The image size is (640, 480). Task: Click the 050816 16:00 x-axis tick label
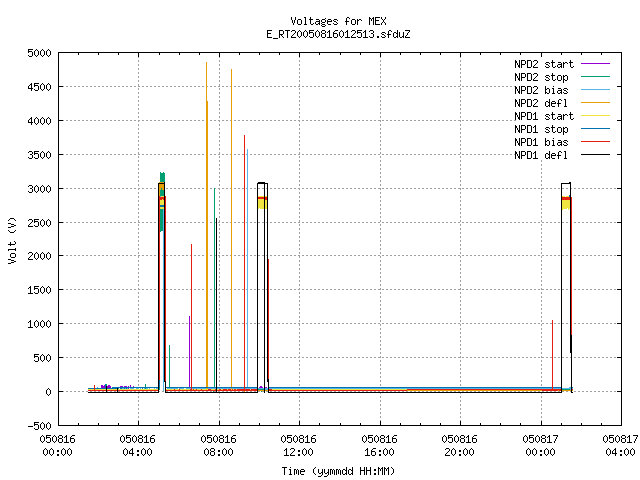tap(379, 446)
